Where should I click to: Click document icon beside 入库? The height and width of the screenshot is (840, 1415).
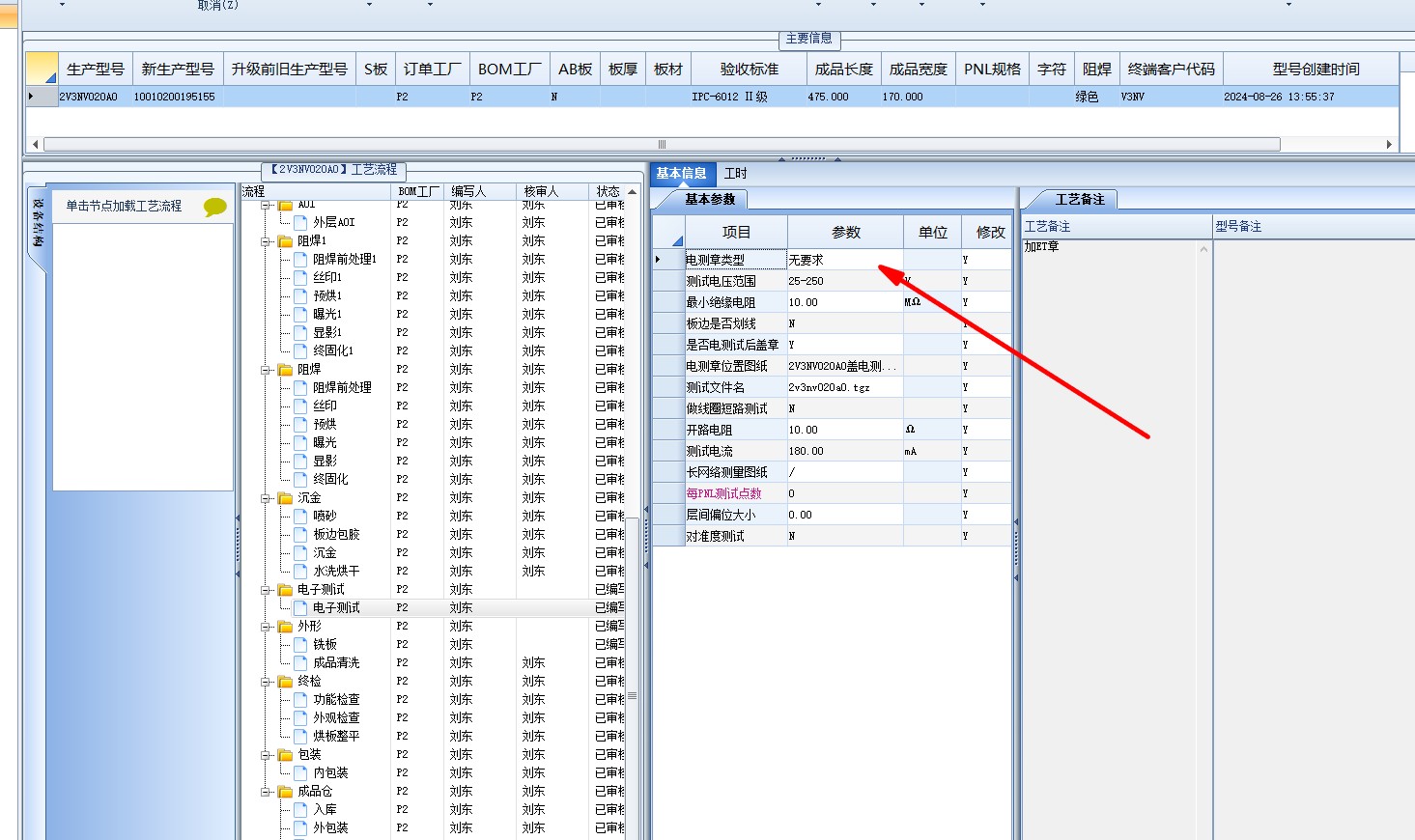point(300,809)
